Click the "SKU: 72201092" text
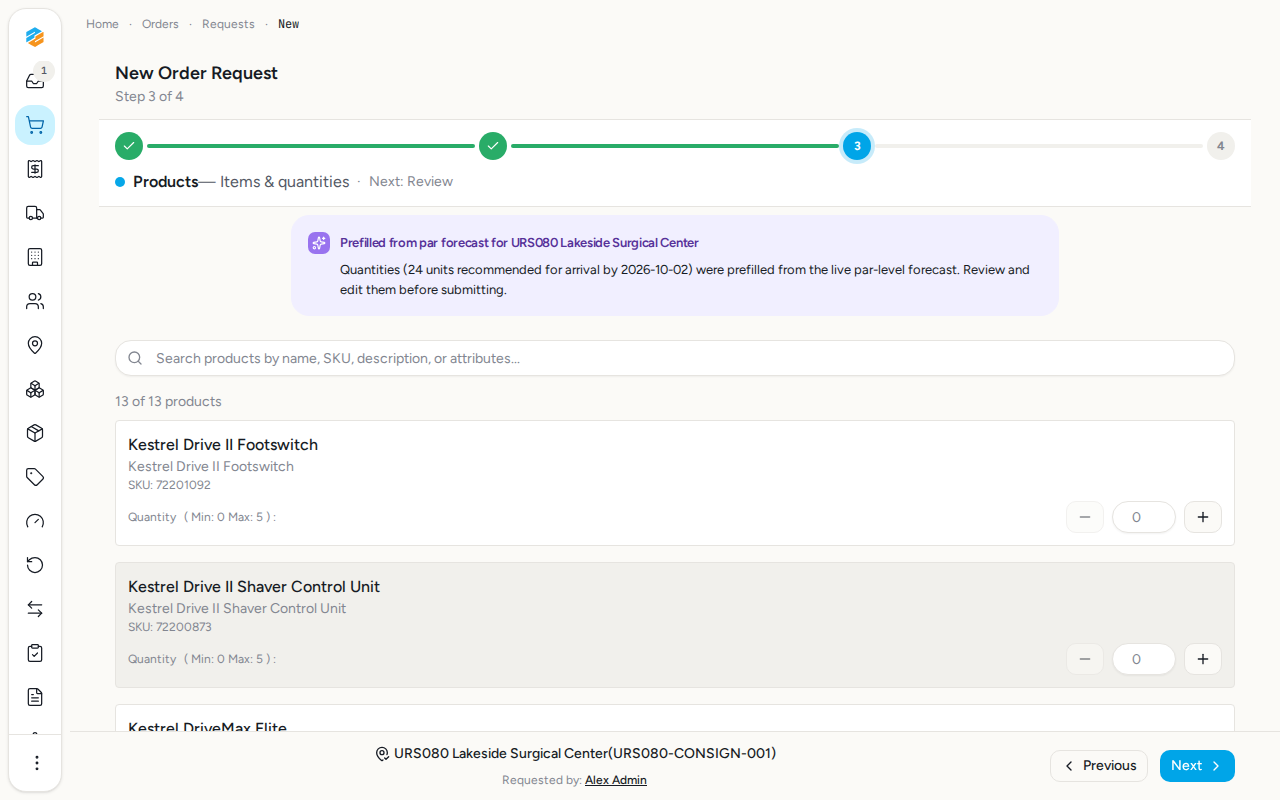The width and height of the screenshot is (1280, 800). click(169, 485)
